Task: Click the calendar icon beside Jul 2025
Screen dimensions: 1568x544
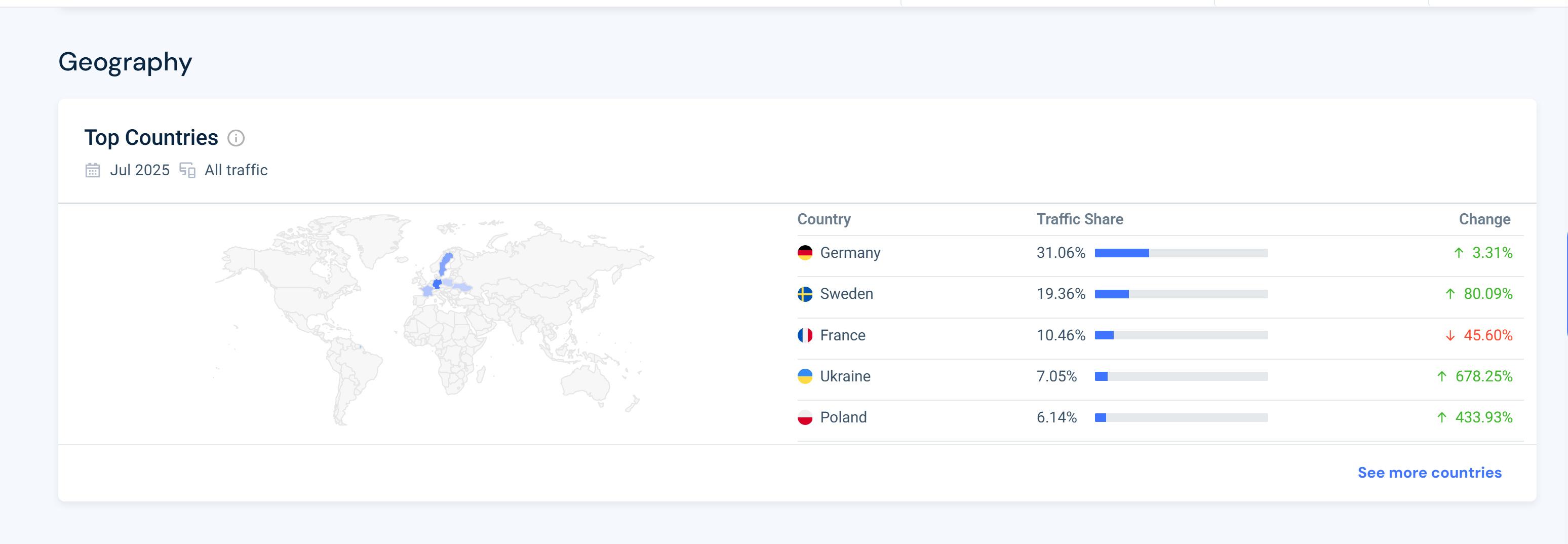Action: point(93,170)
